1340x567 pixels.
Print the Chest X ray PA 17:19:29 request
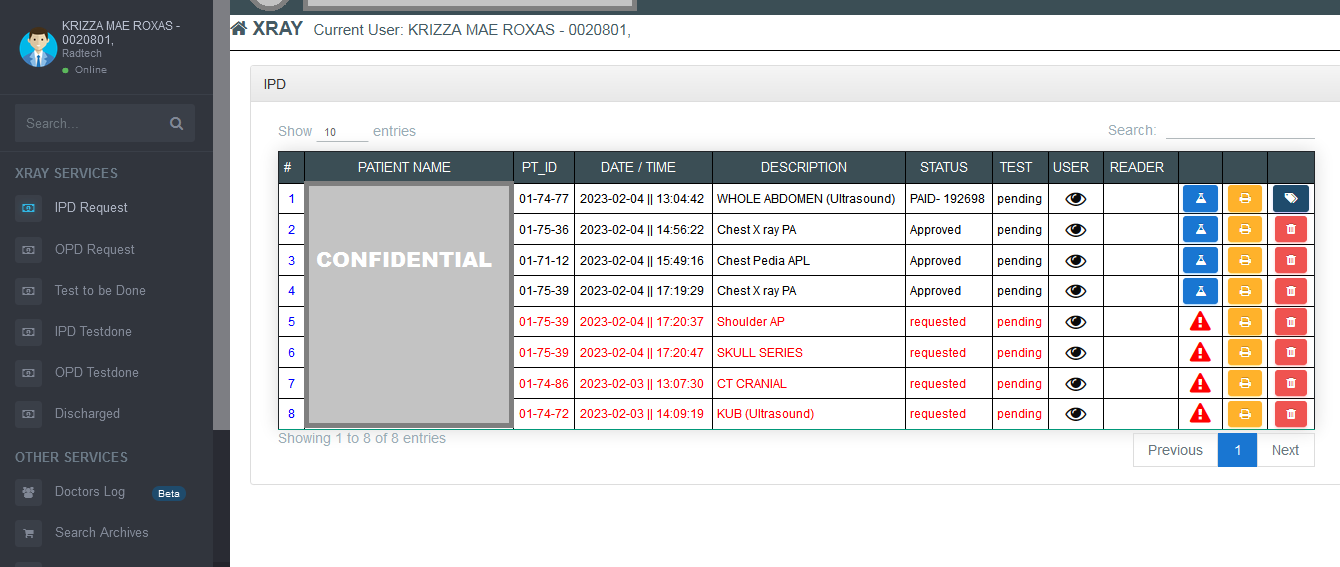pos(1245,291)
